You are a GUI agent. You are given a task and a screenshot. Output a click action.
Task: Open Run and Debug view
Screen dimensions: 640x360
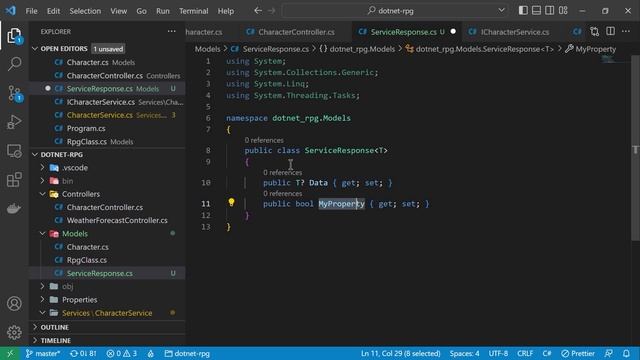point(14,122)
